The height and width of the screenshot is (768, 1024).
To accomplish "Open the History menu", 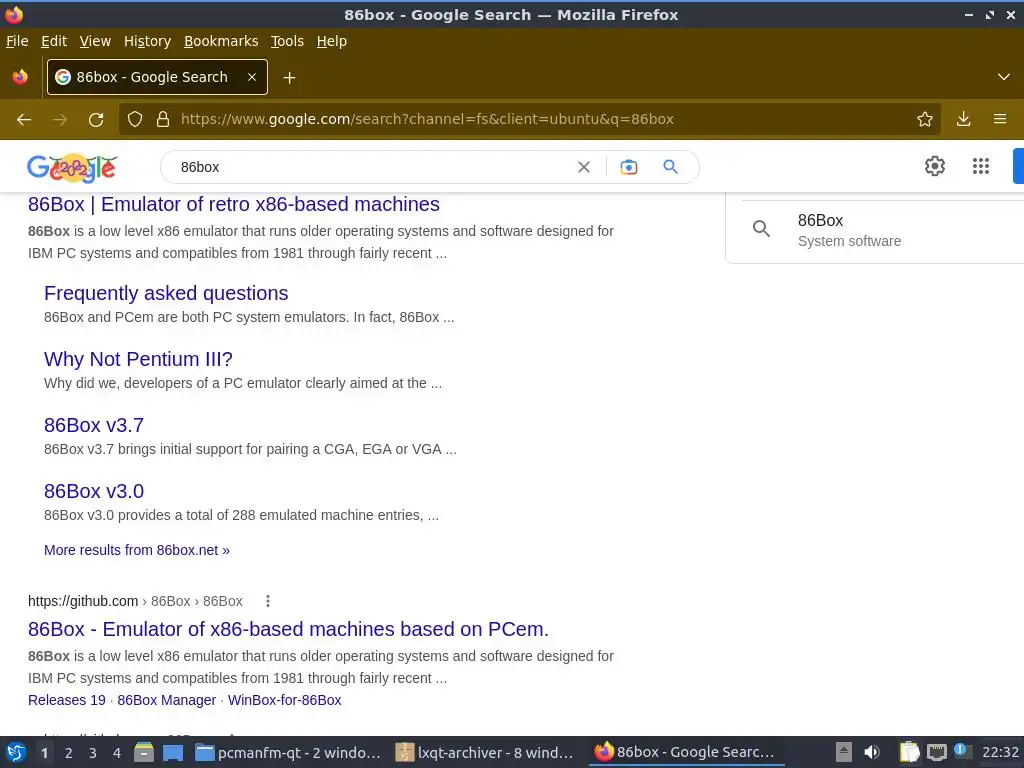I will point(147,41).
